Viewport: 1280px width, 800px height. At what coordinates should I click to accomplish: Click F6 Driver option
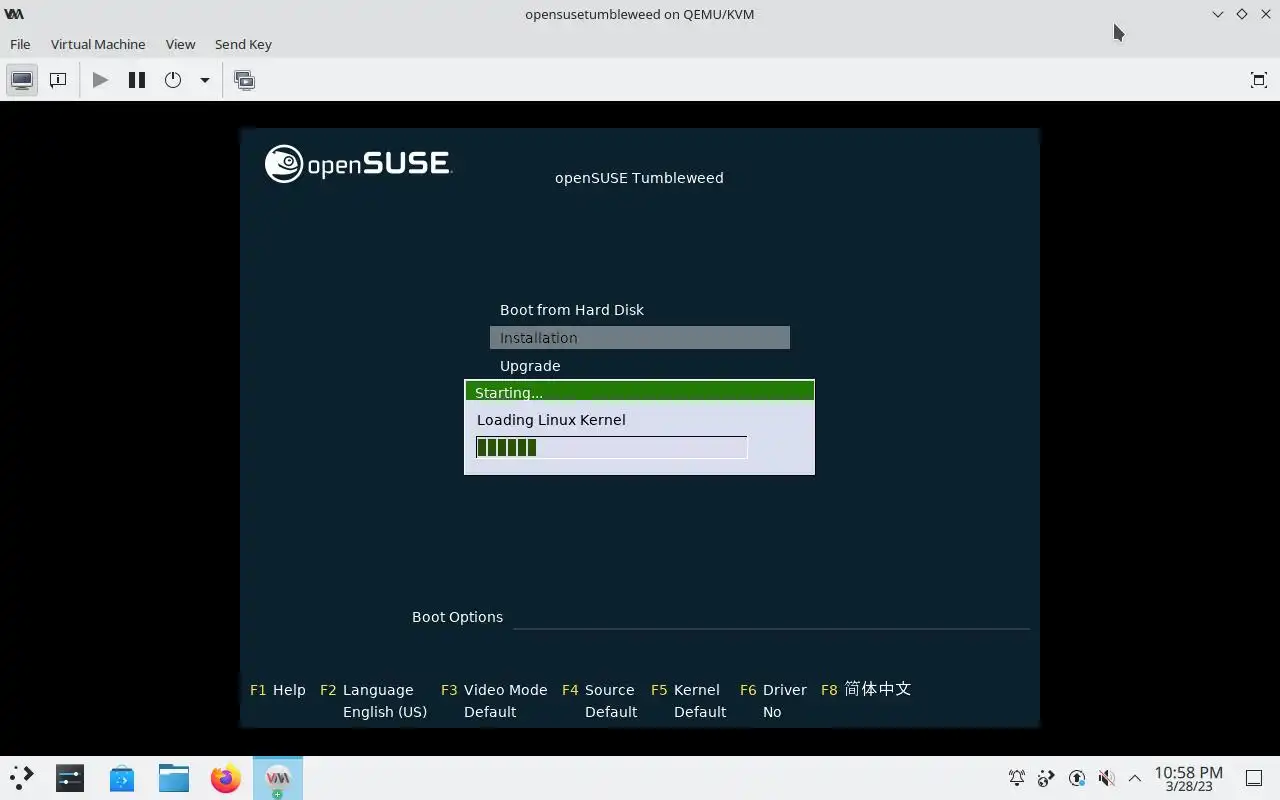[773, 690]
